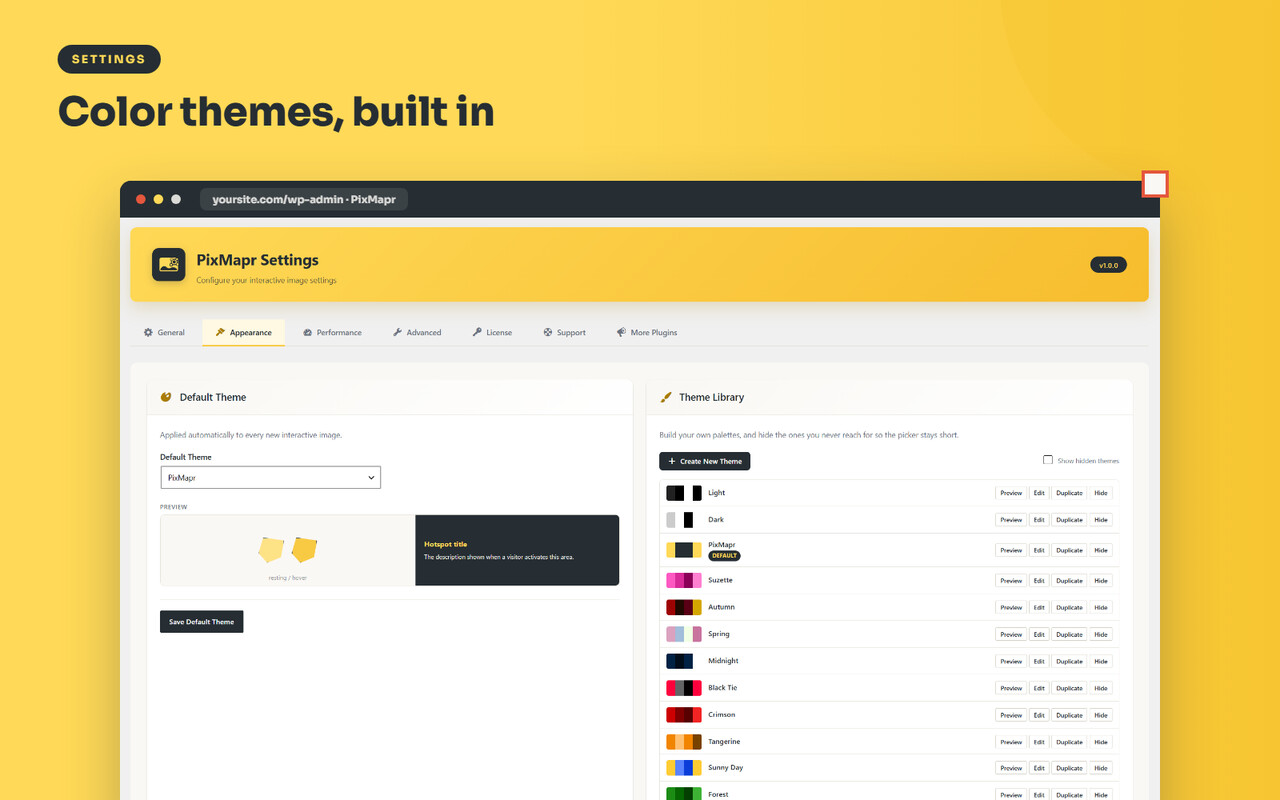This screenshot has width=1280, height=800.
Task: Duplicate the Sunny Day theme
Action: click(1069, 769)
